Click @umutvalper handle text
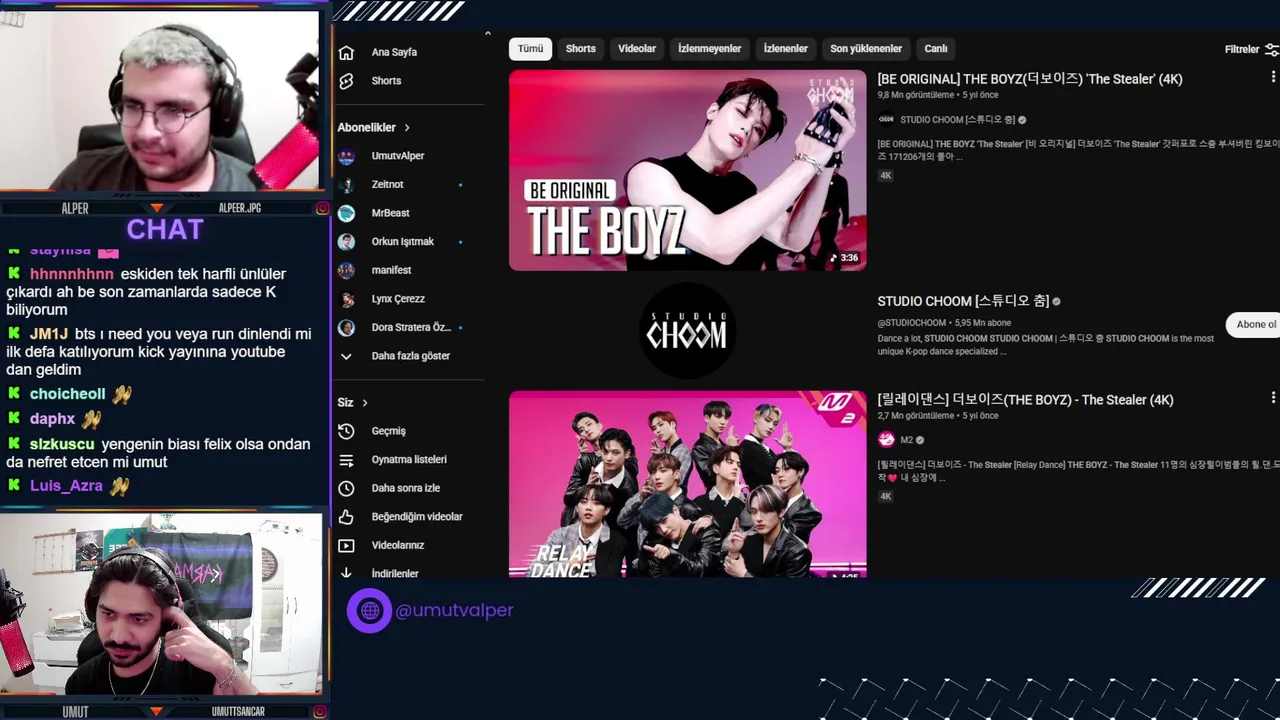Viewport: 1280px width, 720px height. click(x=454, y=610)
